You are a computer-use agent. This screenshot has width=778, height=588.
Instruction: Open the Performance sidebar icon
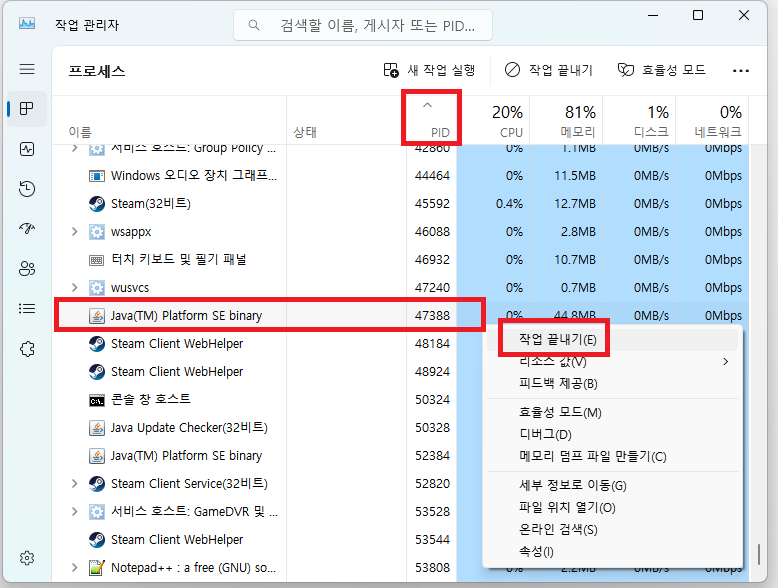27,149
